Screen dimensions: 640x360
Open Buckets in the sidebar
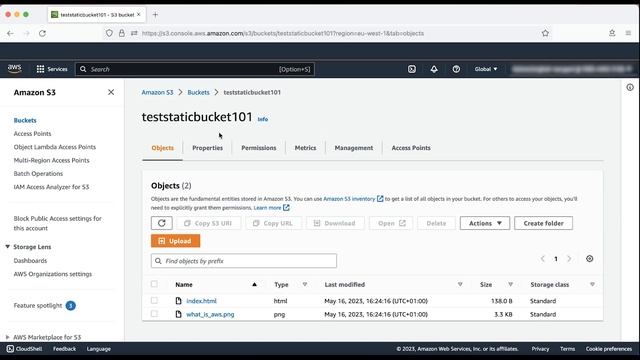[x=25, y=120]
